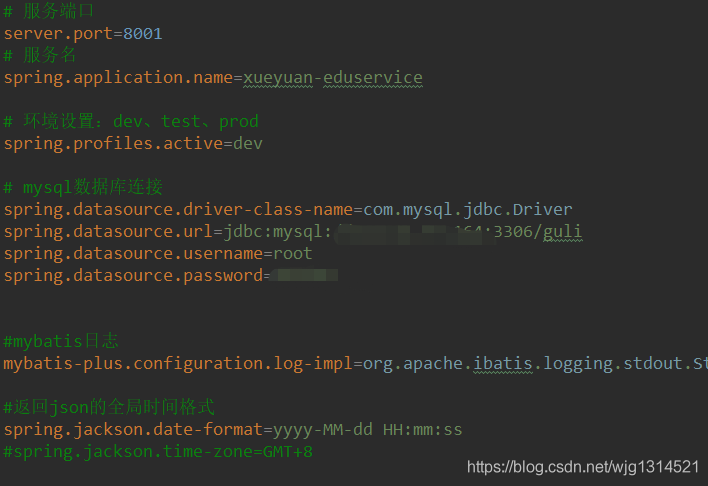
Task: Click the spring.profiles.active property key
Action: click(113, 144)
